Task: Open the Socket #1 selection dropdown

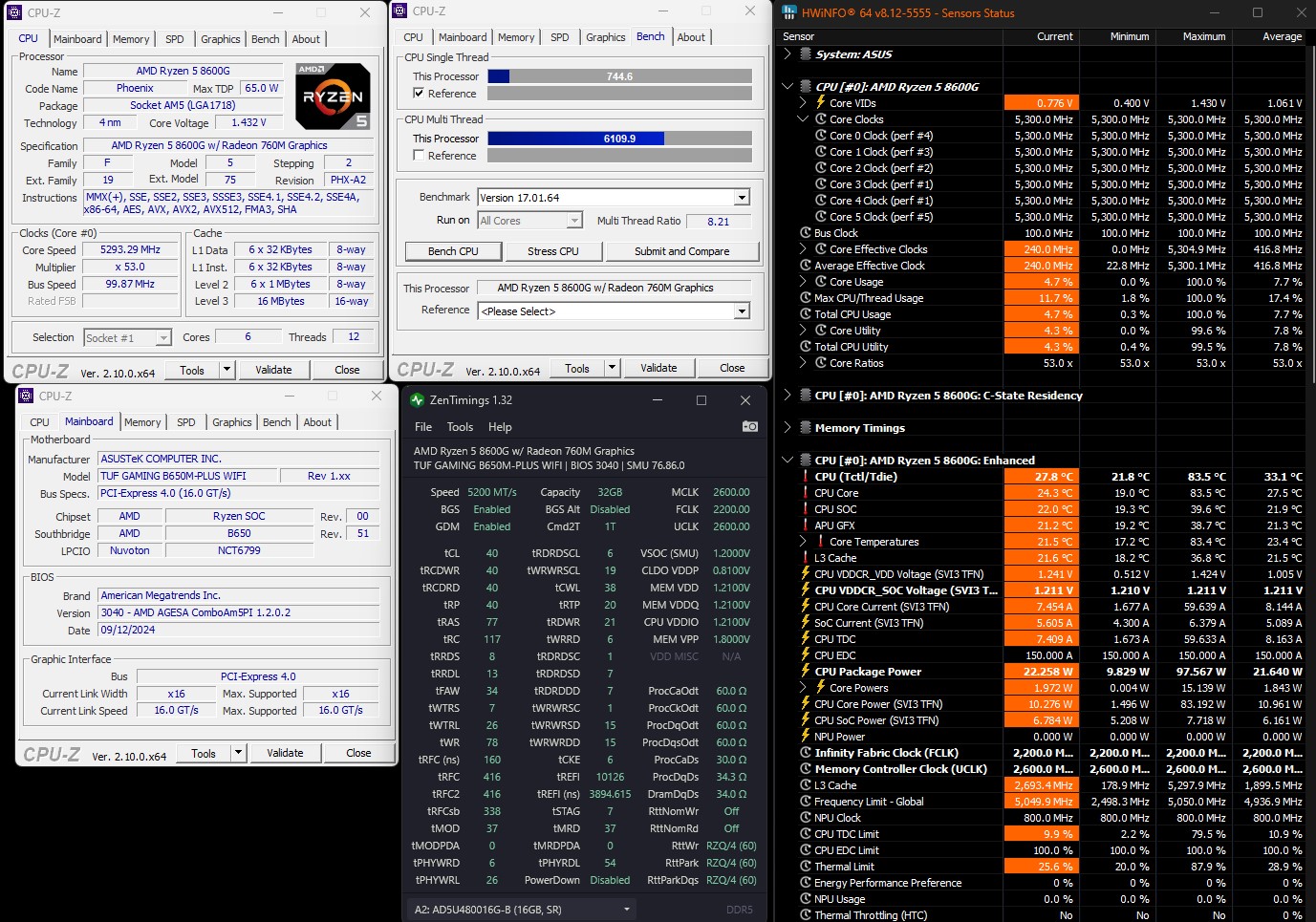Action: coord(163,337)
